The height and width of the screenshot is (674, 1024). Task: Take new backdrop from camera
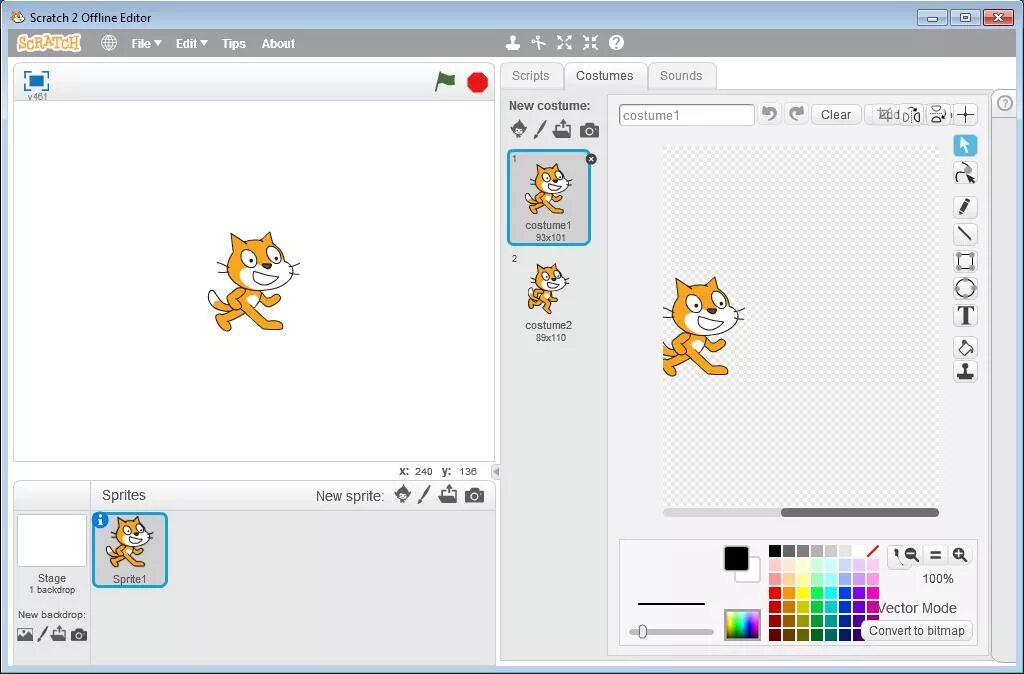click(79, 635)
